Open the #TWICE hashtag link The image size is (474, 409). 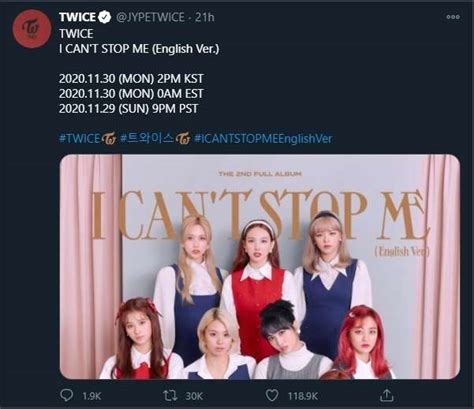tap(80, 139)
